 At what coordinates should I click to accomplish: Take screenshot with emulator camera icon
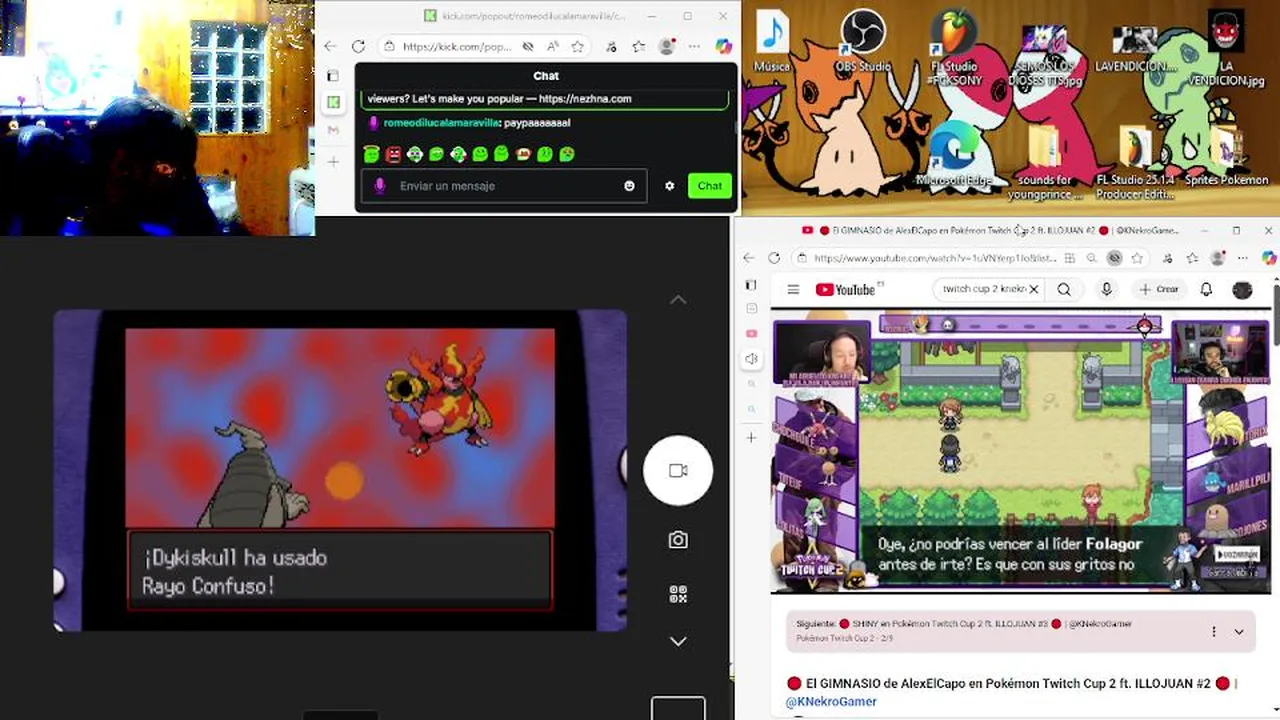(x=678, y=540)
